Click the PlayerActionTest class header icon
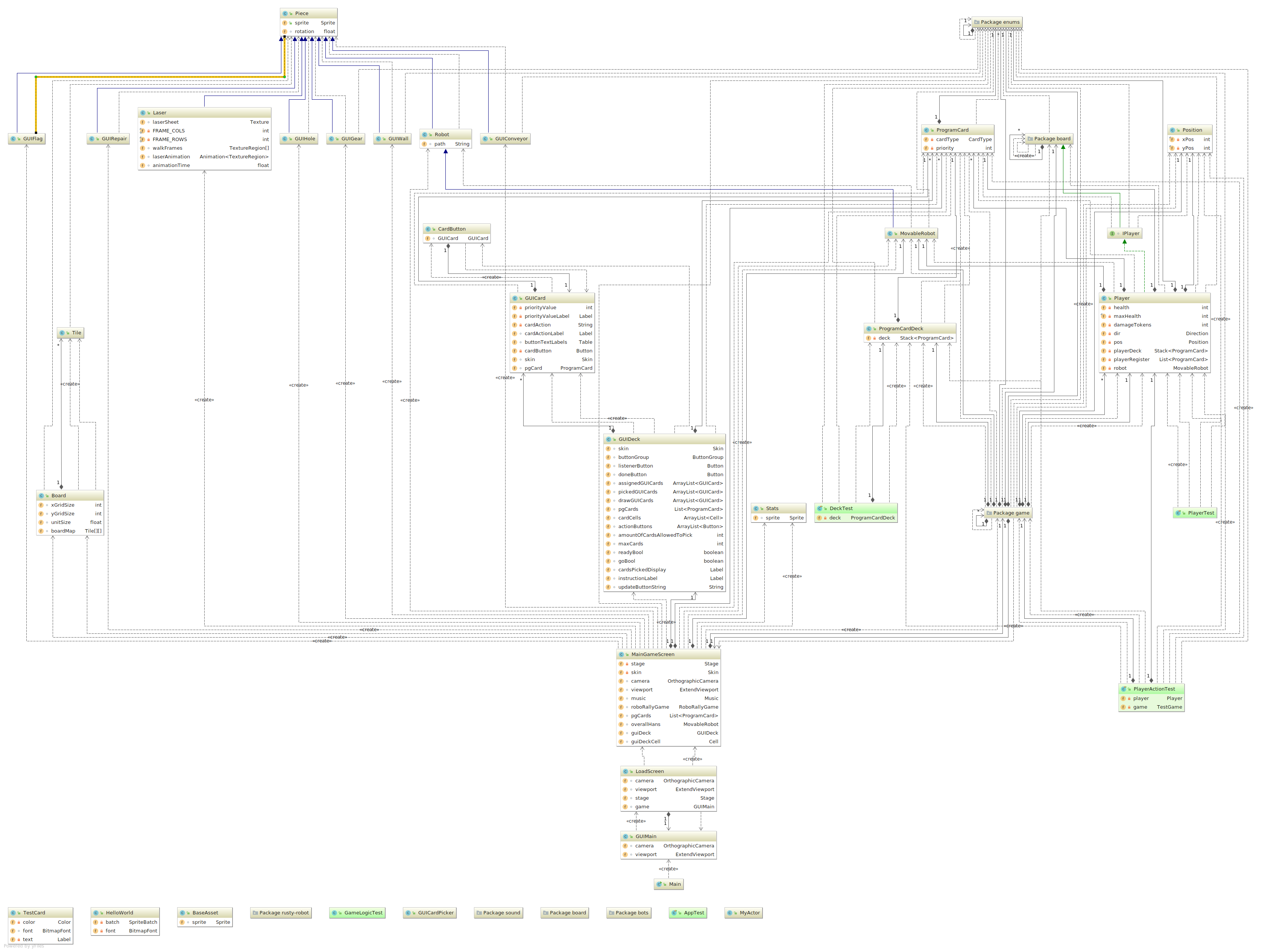Image resolution: width=1262 pixels, height=952 pixels. pos(1124,689)
